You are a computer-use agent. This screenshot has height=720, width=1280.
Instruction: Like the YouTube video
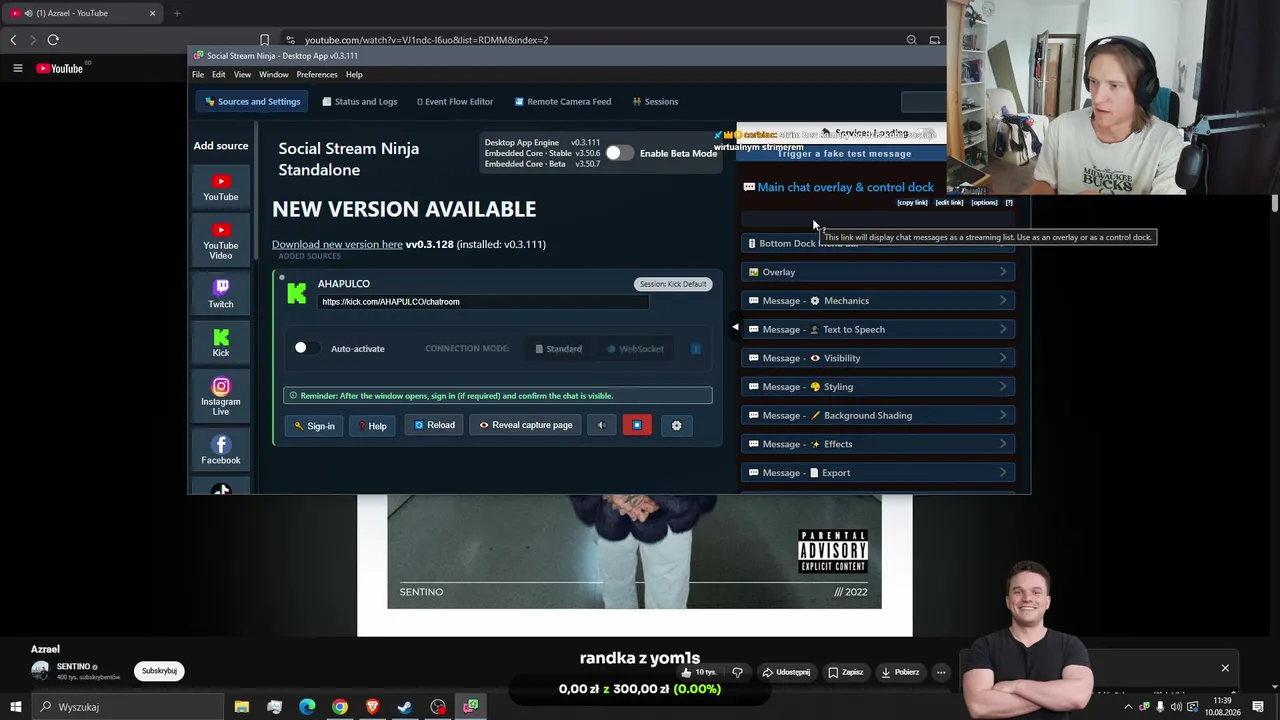700,672
